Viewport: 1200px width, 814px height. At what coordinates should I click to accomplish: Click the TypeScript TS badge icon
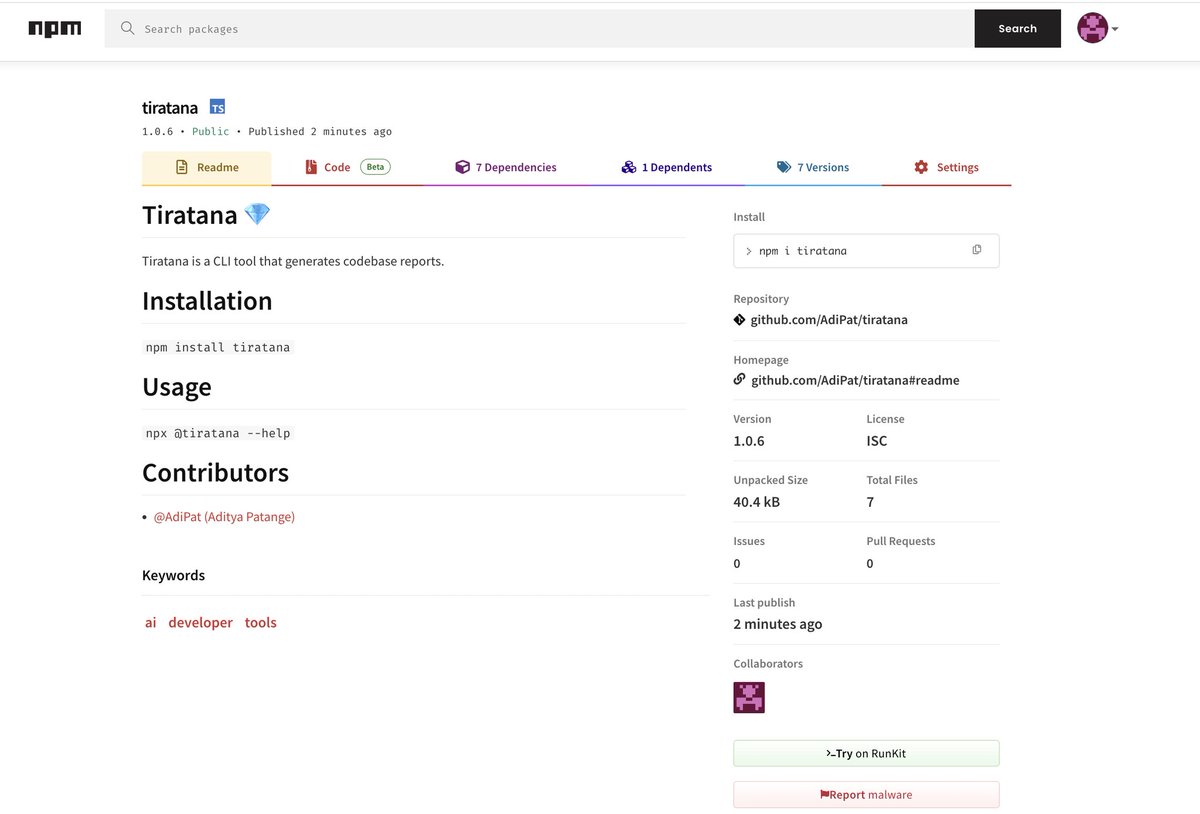click(x=217, y=107)
